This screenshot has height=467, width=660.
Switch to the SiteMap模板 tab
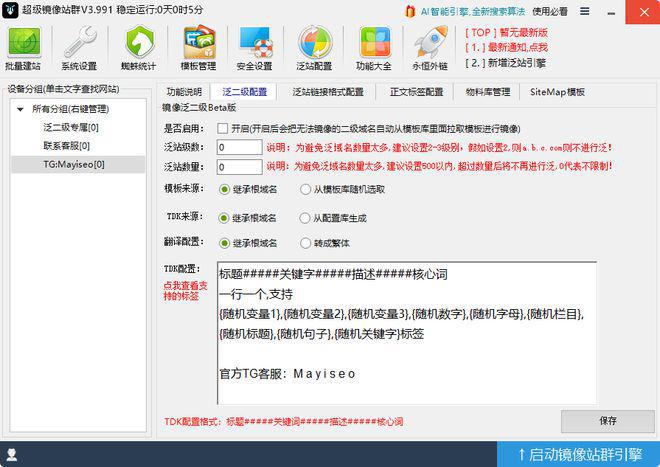click(557, 92)
